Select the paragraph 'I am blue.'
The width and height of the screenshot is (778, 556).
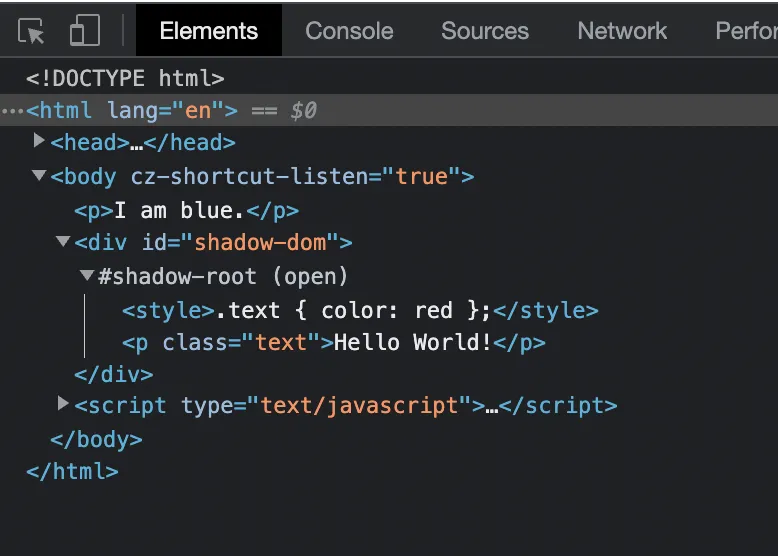(x=187, y=210)
